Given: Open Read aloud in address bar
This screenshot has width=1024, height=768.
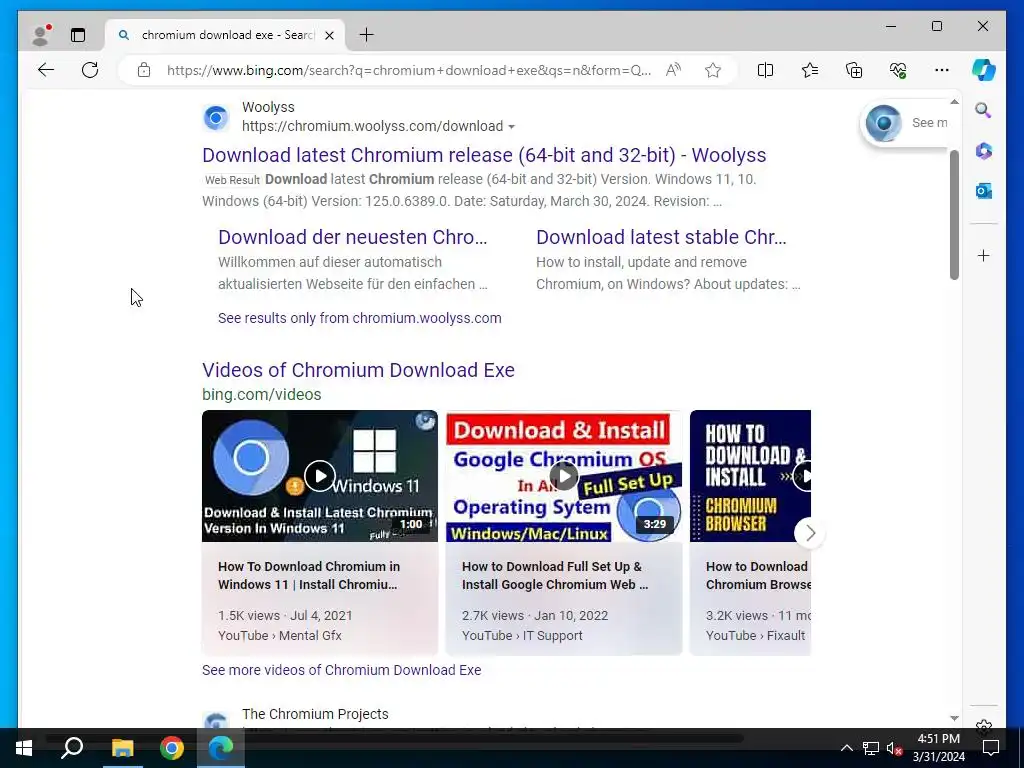Looking at the screenshot, I should [x=673, y=70].
